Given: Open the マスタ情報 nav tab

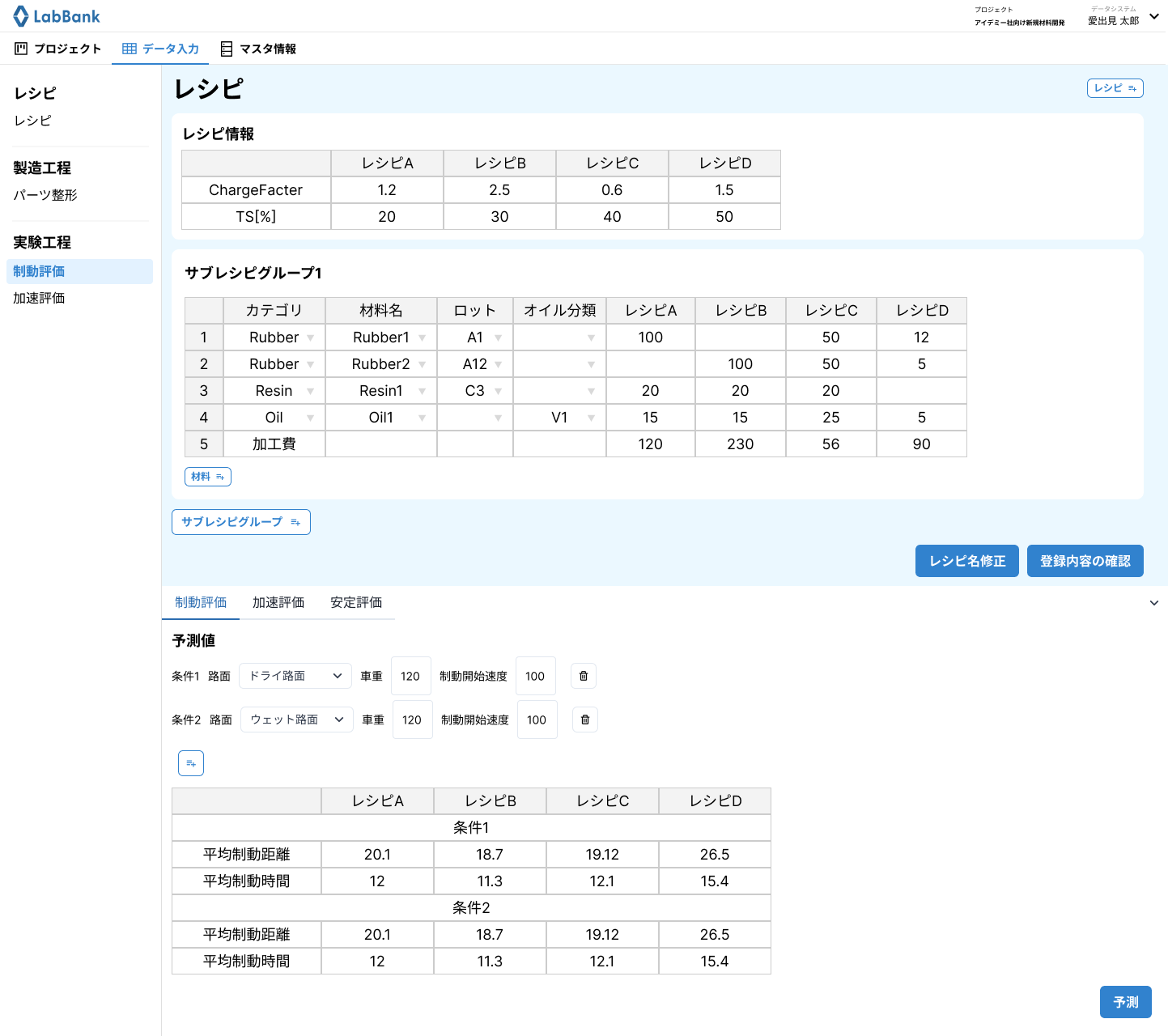Looking at the screenshot, I should click(x=258, y=49).
